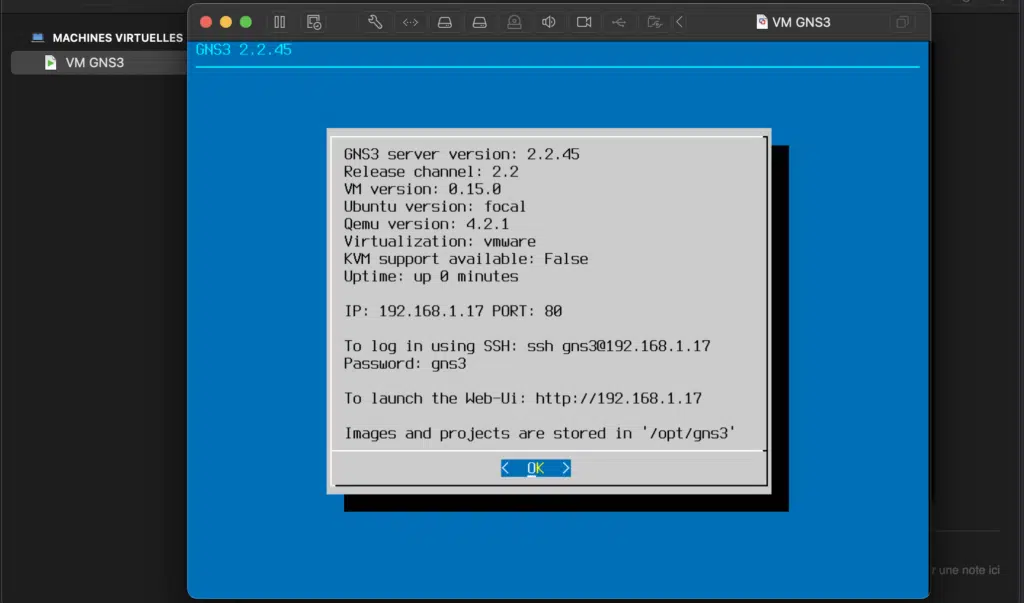1024x603 pixels.
Task: Click the first hard disk icon
Action: point(445,22)
